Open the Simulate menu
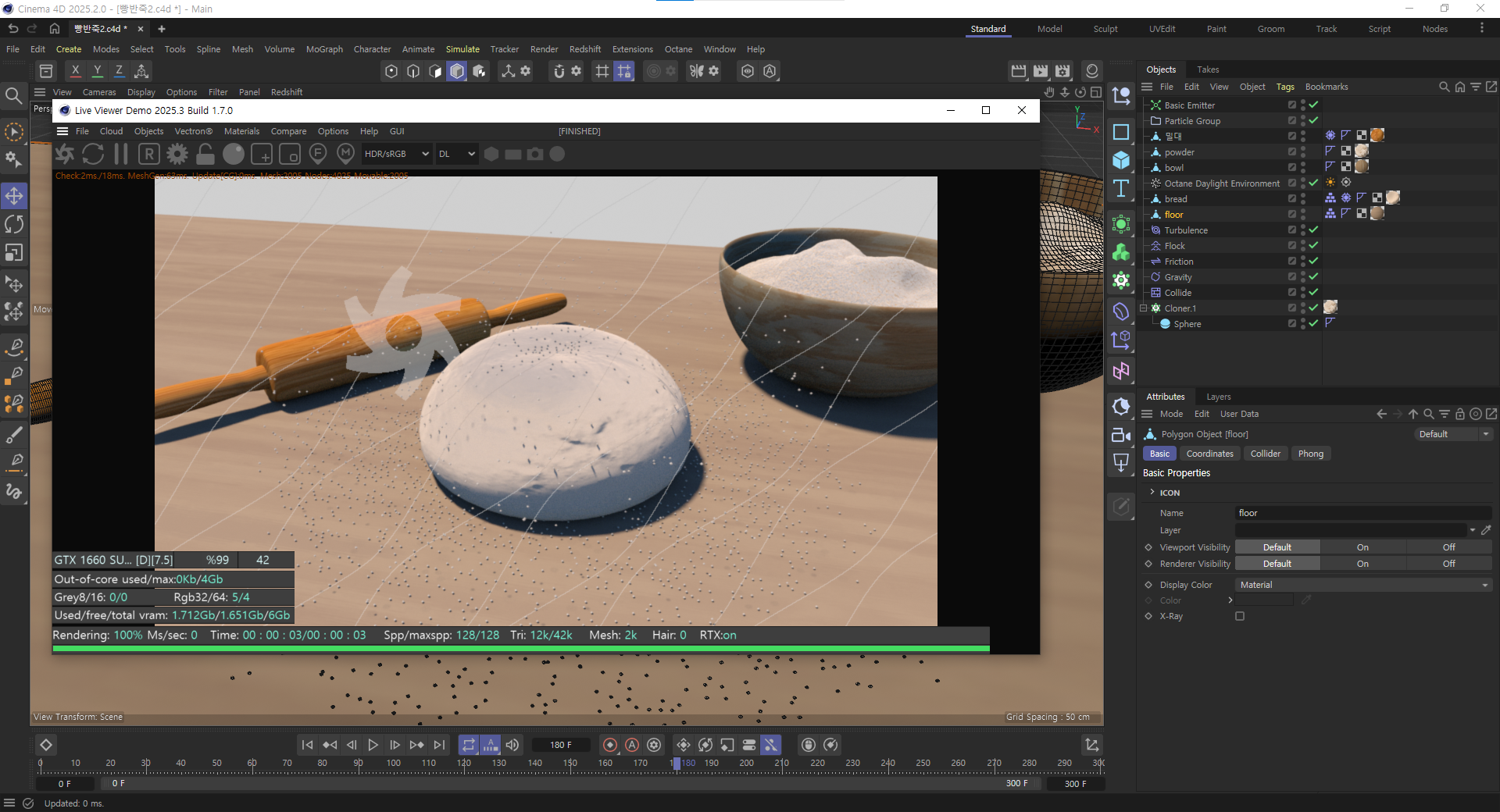The image size is (1500, 812). (462, 49)
